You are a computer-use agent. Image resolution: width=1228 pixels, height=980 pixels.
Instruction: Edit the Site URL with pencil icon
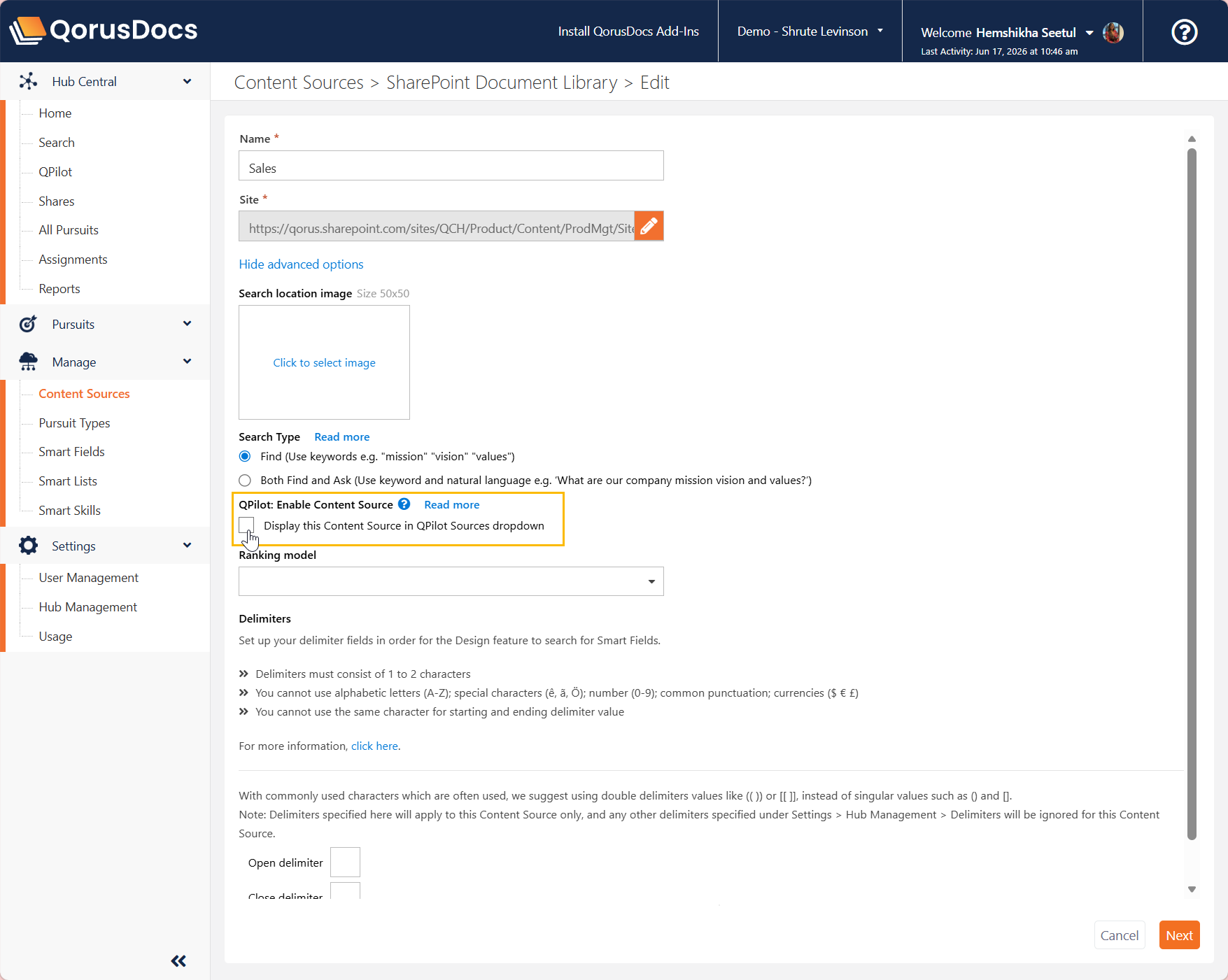[x=649, y=226]
